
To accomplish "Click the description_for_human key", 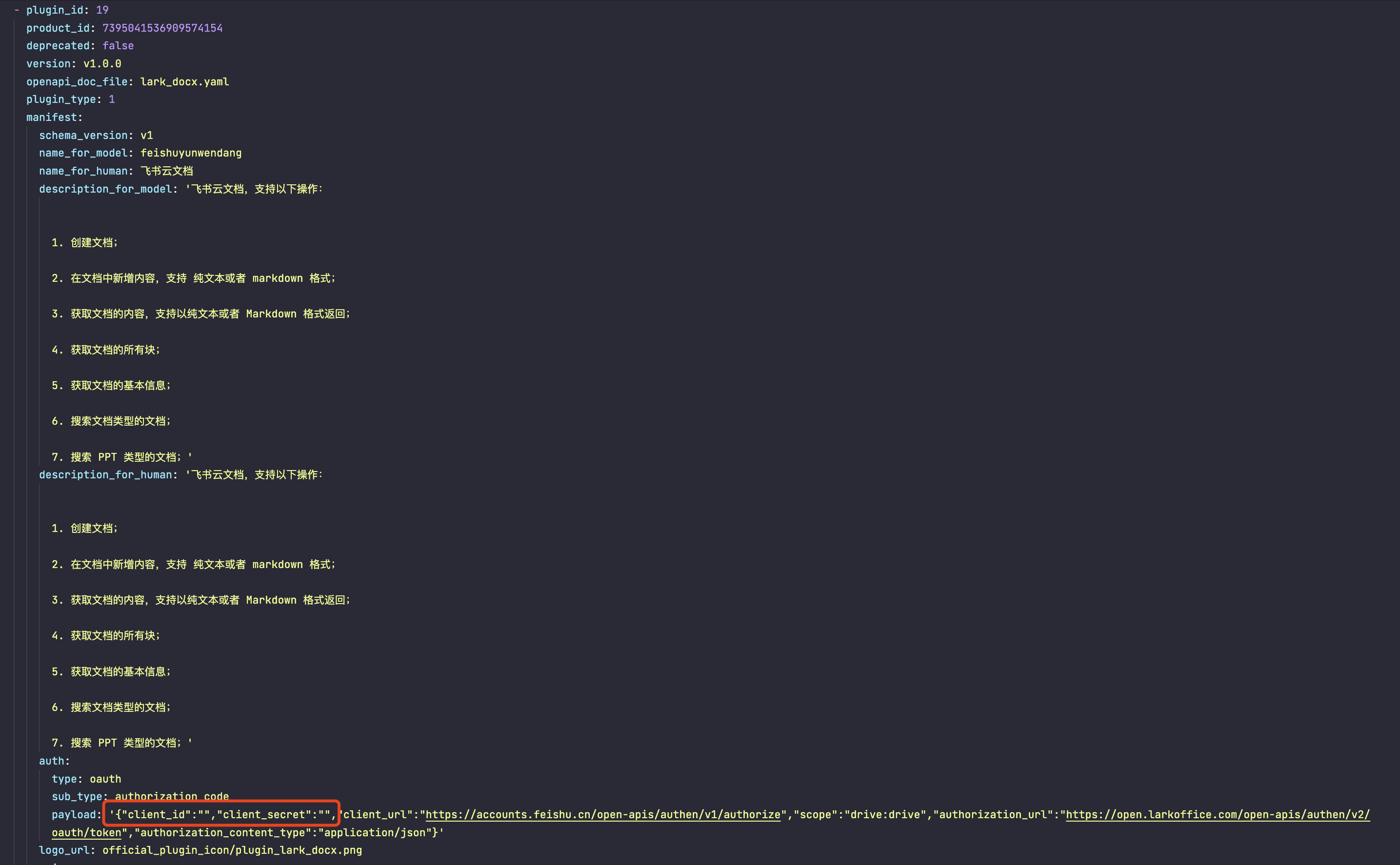I will pyautogui.click(x=105, y=475).
